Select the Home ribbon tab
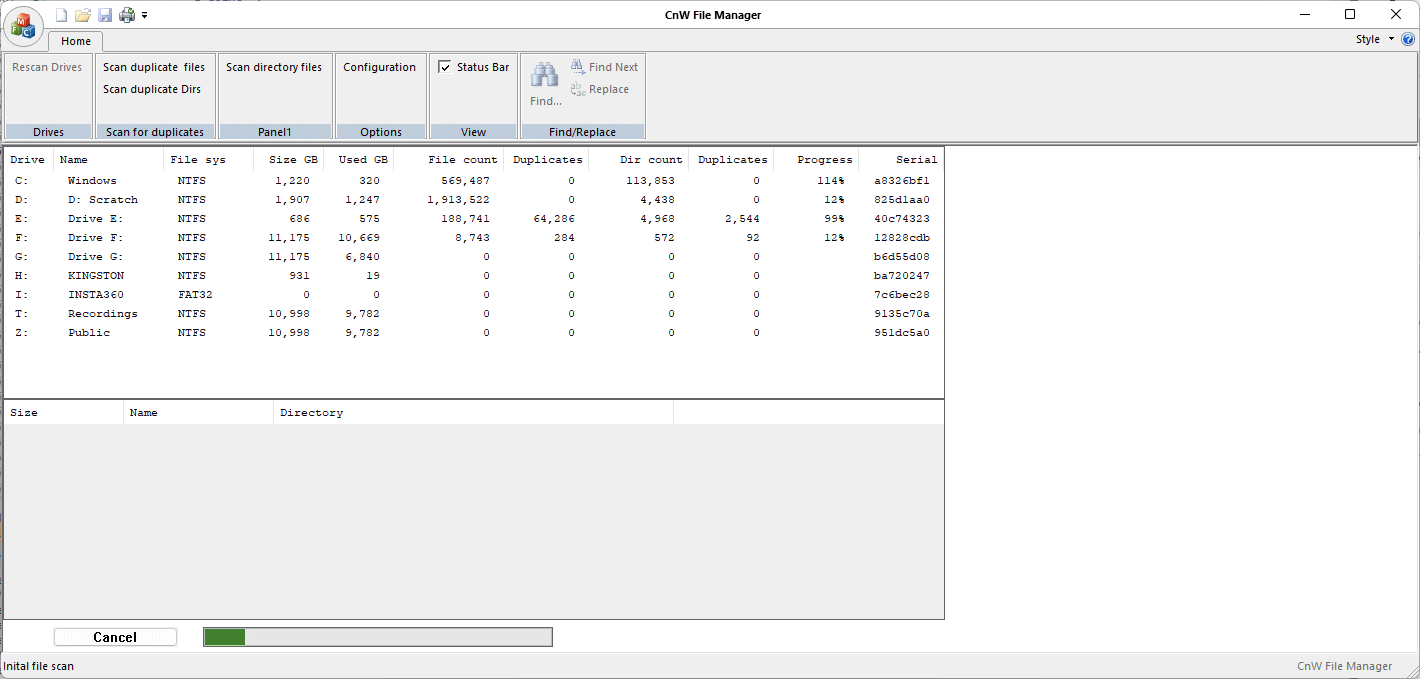 75,41
